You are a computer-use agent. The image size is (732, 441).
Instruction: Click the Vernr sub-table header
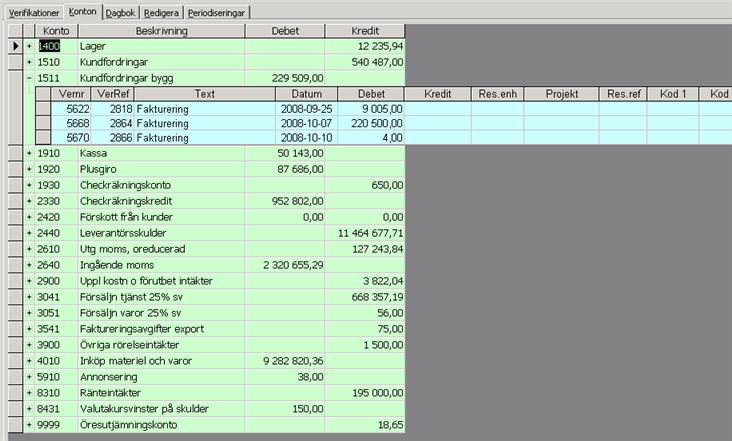pos(71,94)
